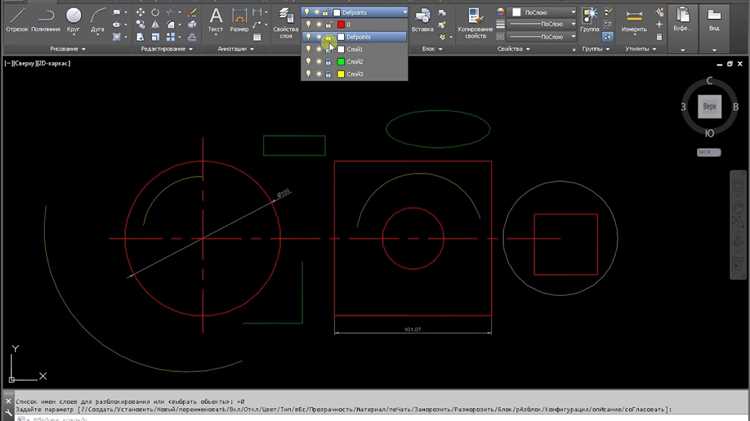Screen dimensions: 750x421
Task: Open the lineweight ПоСлою dropdown
Action: point(543,24)
